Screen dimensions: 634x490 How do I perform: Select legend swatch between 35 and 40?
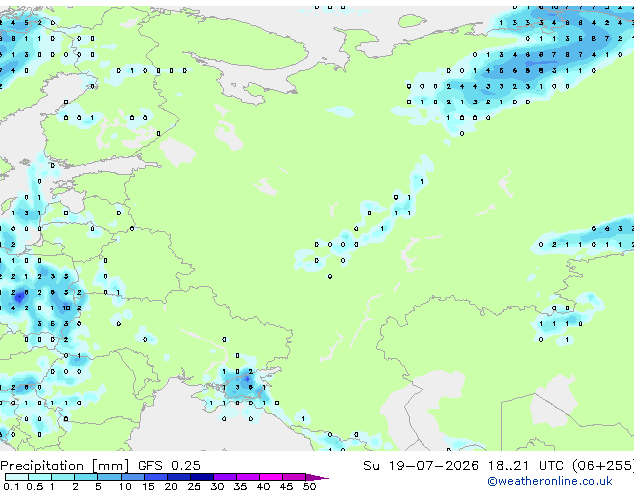(248, 477)
